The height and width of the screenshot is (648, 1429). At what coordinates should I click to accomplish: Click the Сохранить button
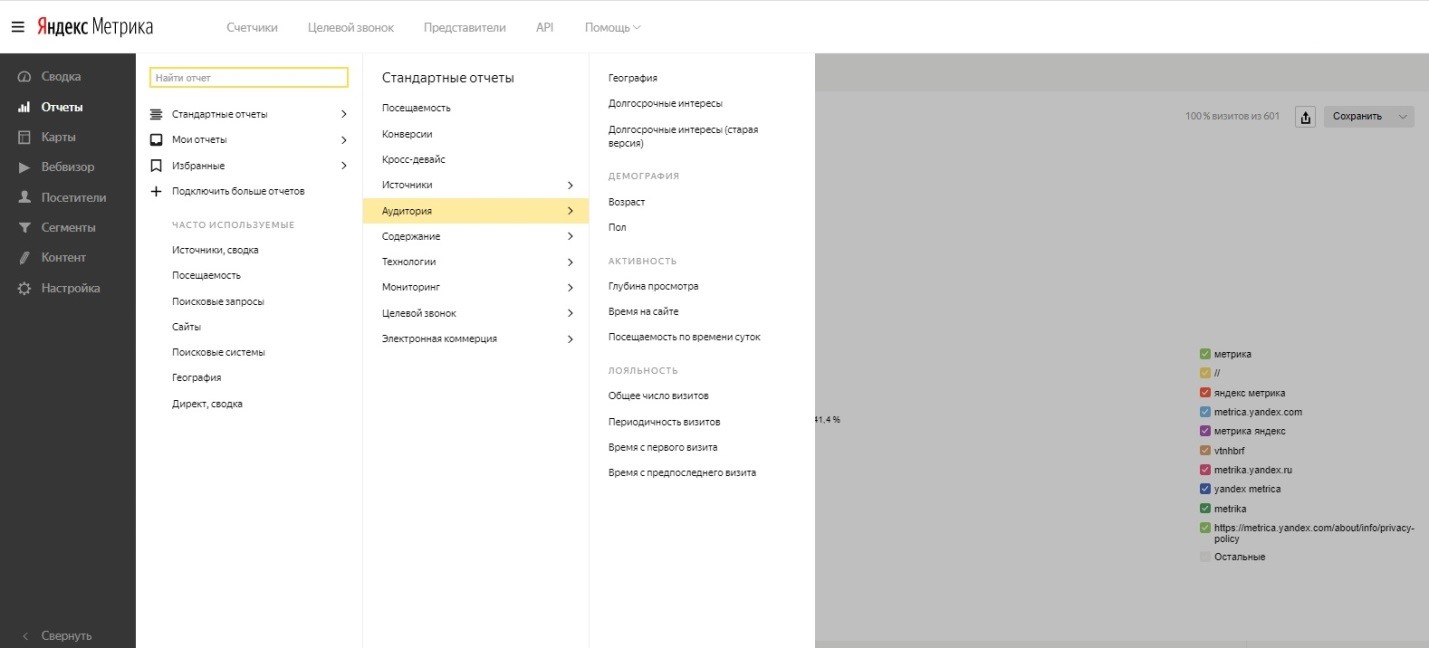coord(1357,117)
